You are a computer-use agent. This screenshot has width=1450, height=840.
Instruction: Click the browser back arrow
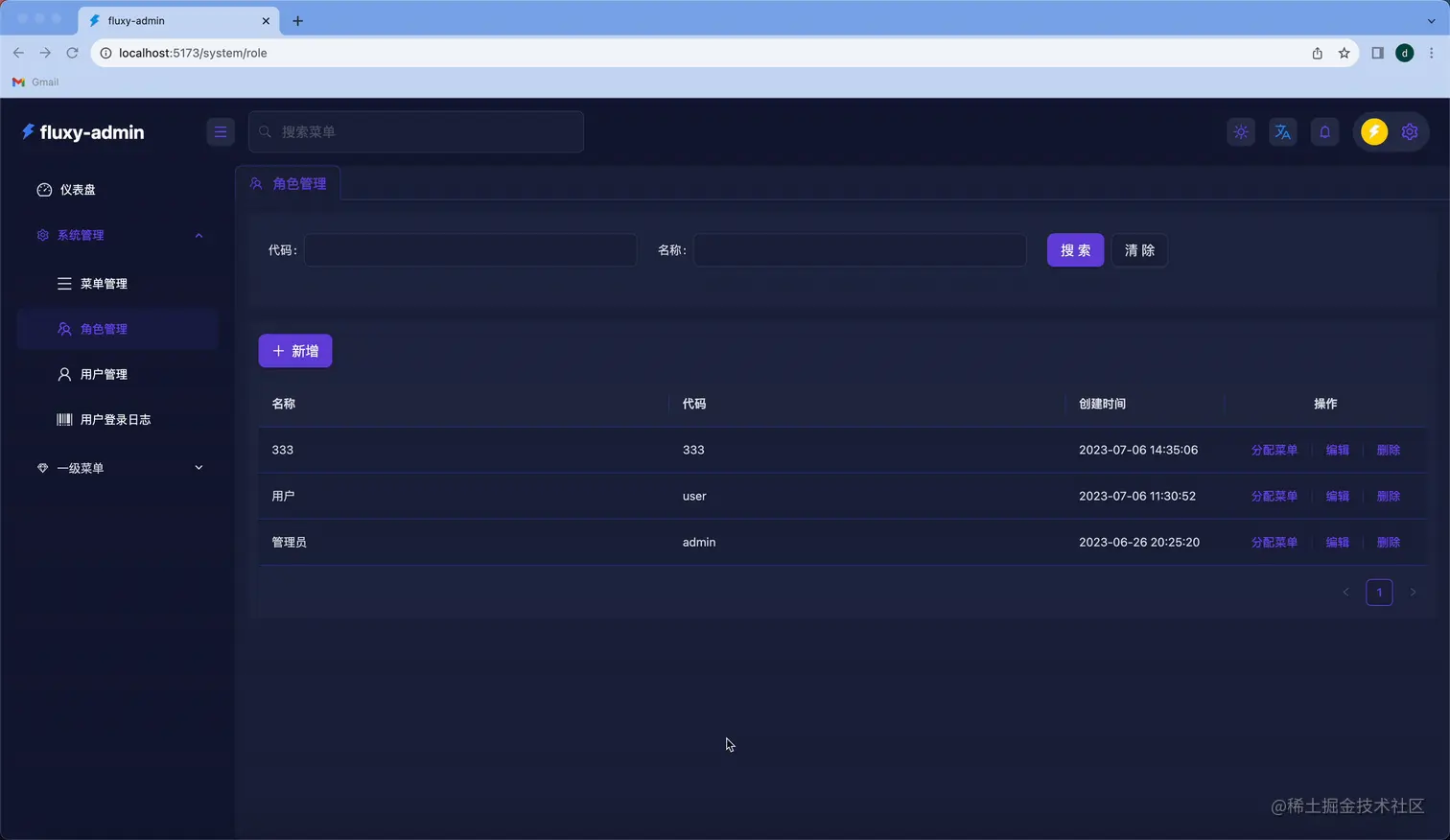coord(18,53)
